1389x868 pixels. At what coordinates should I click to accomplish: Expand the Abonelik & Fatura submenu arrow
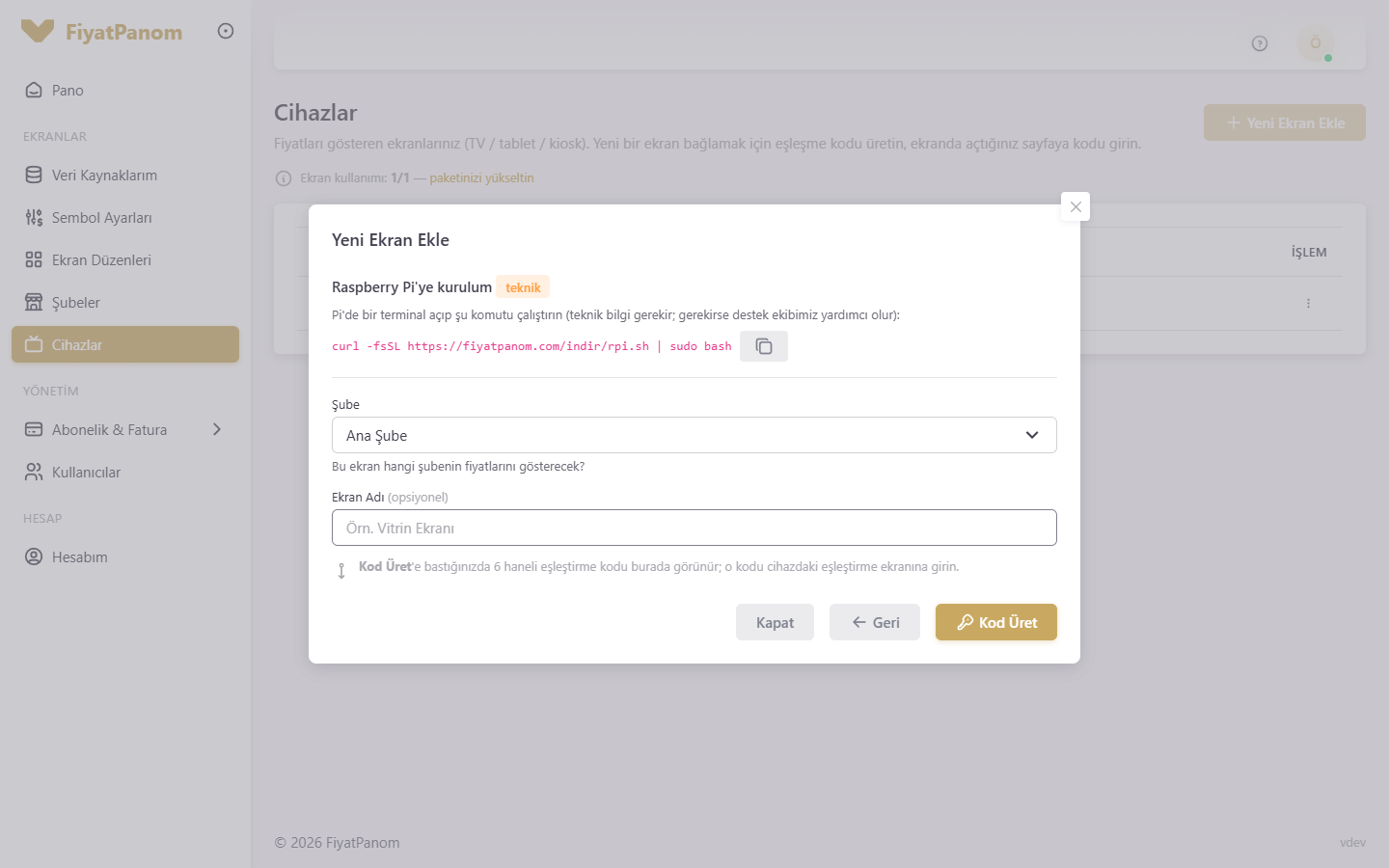[217, 429]
